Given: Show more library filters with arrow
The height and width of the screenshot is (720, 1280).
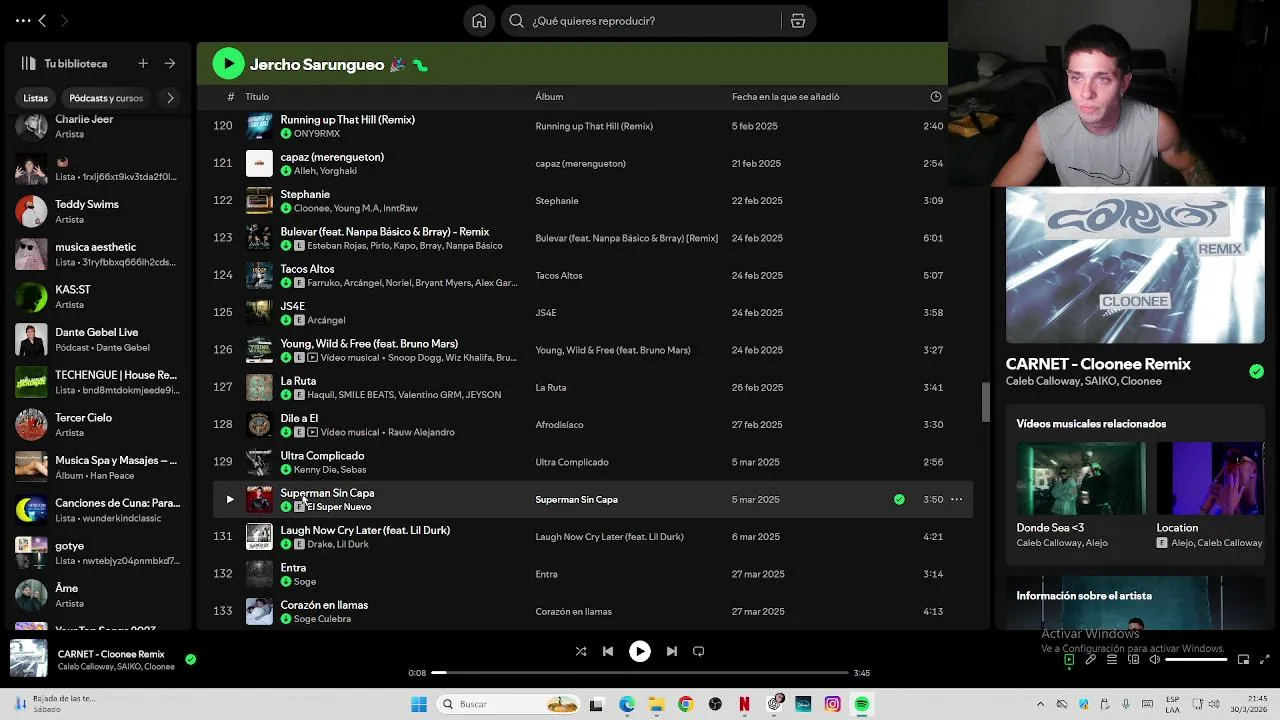Looking at the screenshot, I should 170,98.
